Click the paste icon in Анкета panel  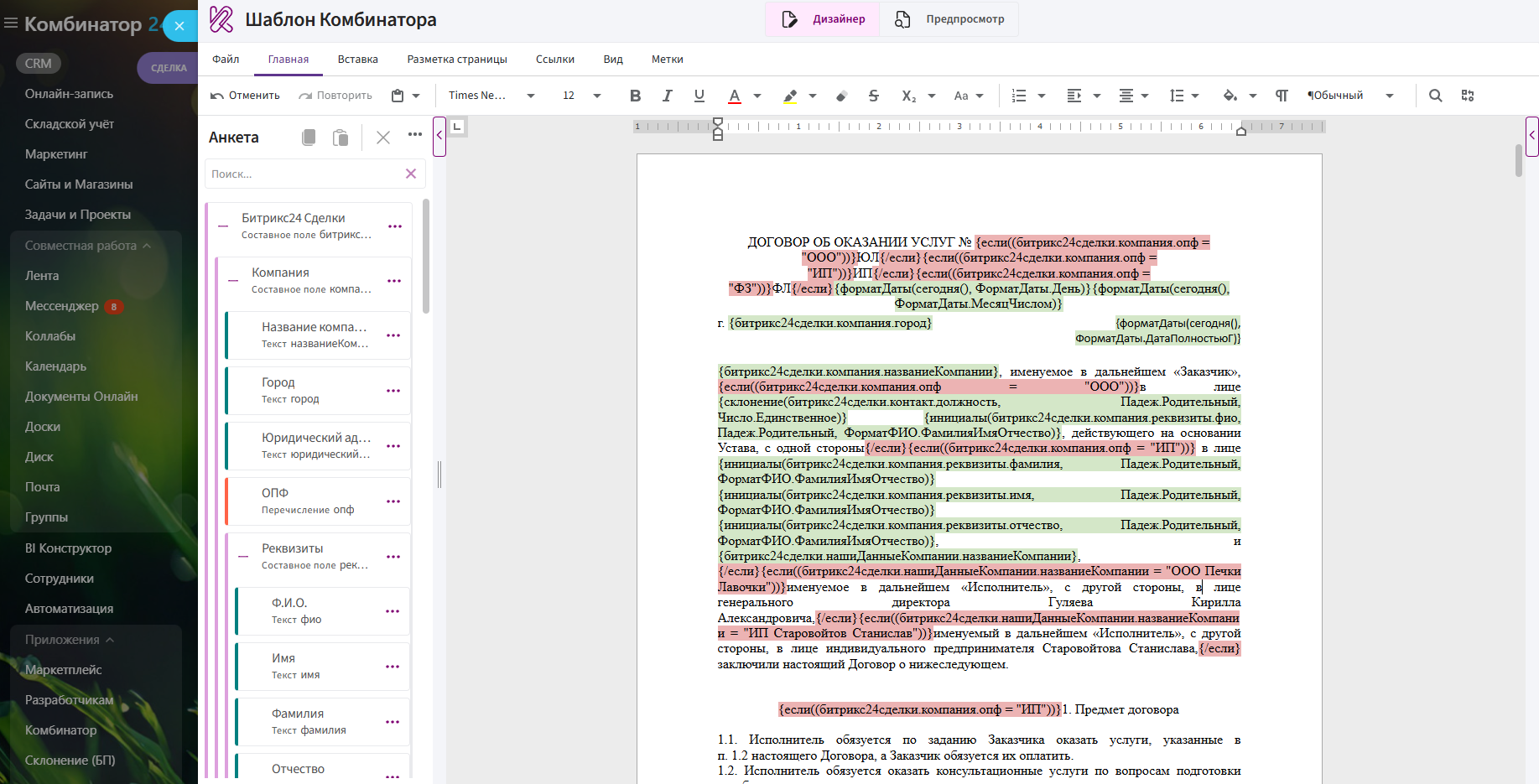click(340, 138)
